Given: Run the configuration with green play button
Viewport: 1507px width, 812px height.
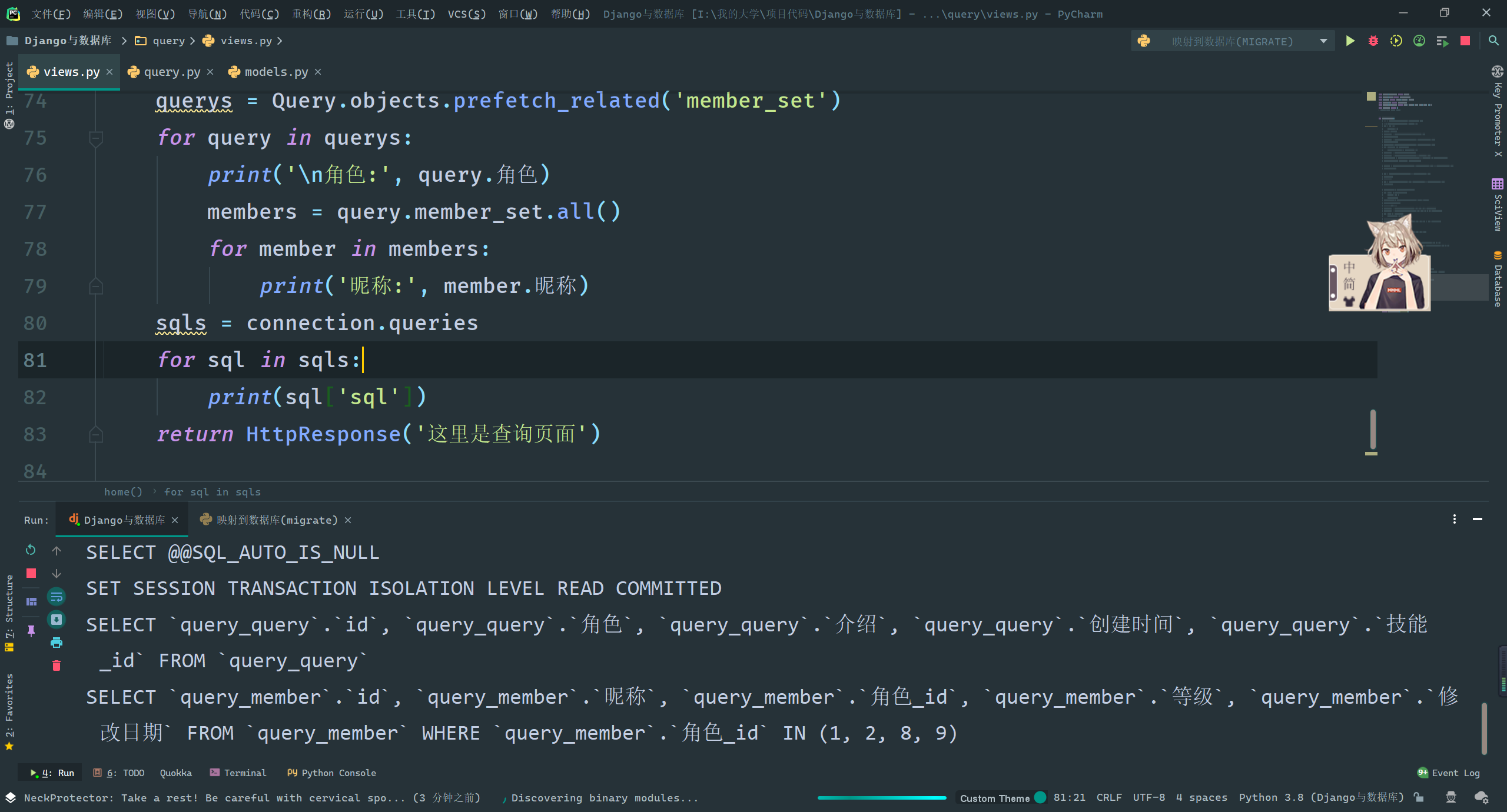Looking at the screenshot, I should [x=1350, y=41].
